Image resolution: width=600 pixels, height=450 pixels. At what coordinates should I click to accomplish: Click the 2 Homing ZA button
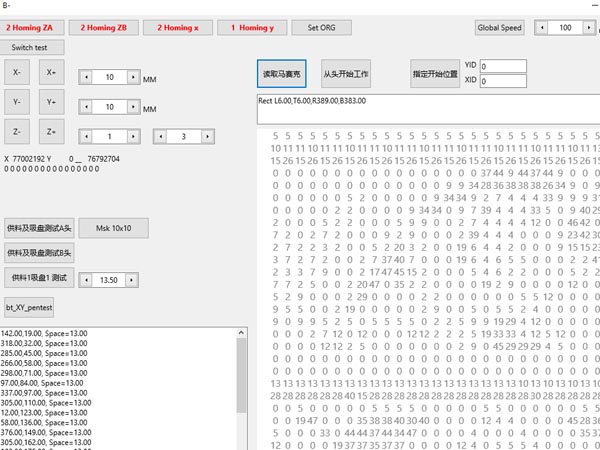(30, 28)
